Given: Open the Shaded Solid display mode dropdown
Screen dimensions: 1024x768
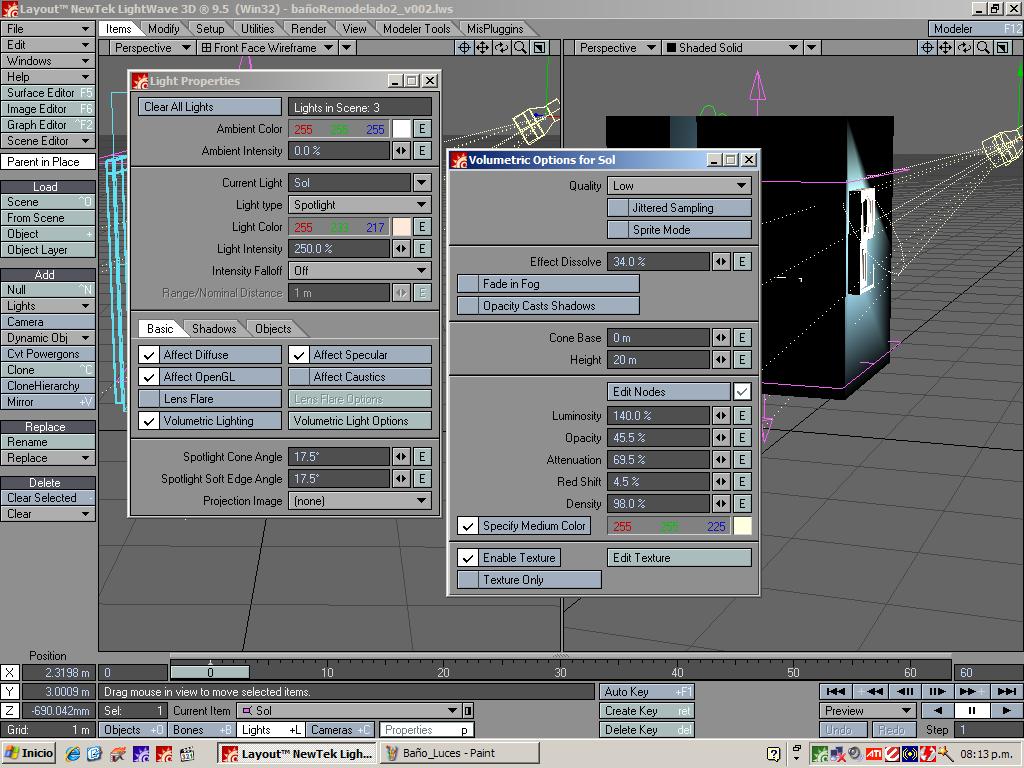Looking at the screenshot, I should pos(732,48).
